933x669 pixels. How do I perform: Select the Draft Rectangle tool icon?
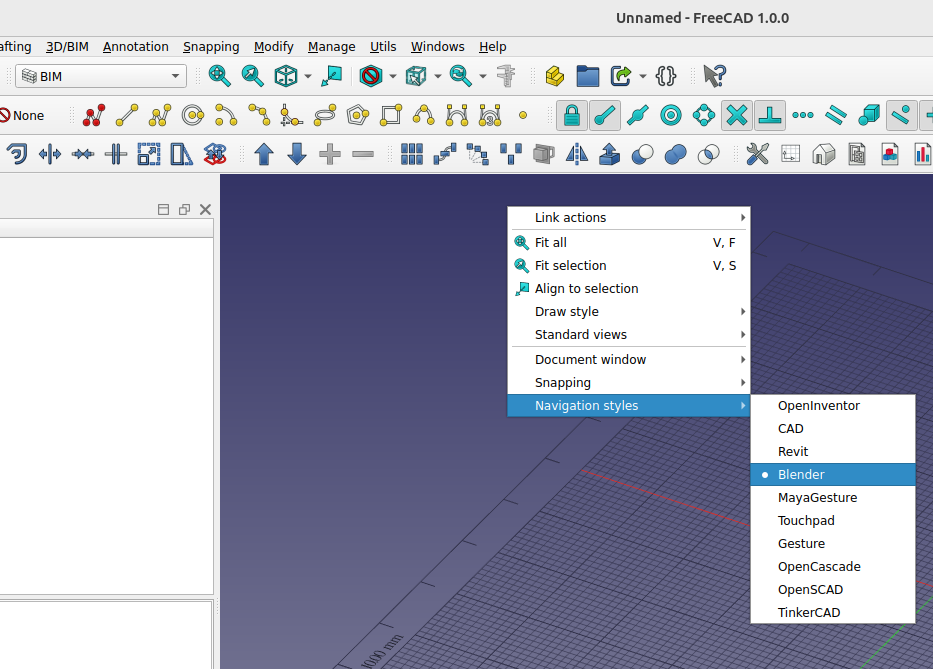(390, 116)
